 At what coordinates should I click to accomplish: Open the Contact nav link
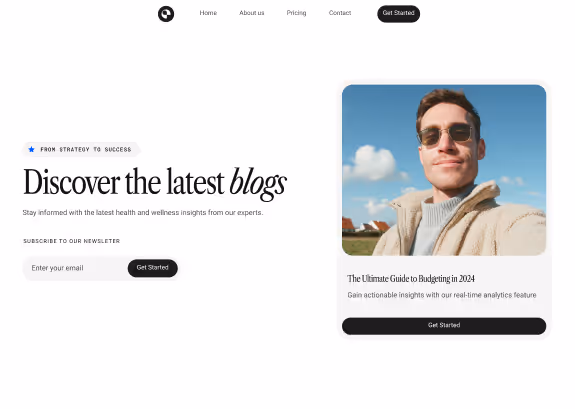coord(340,13)
